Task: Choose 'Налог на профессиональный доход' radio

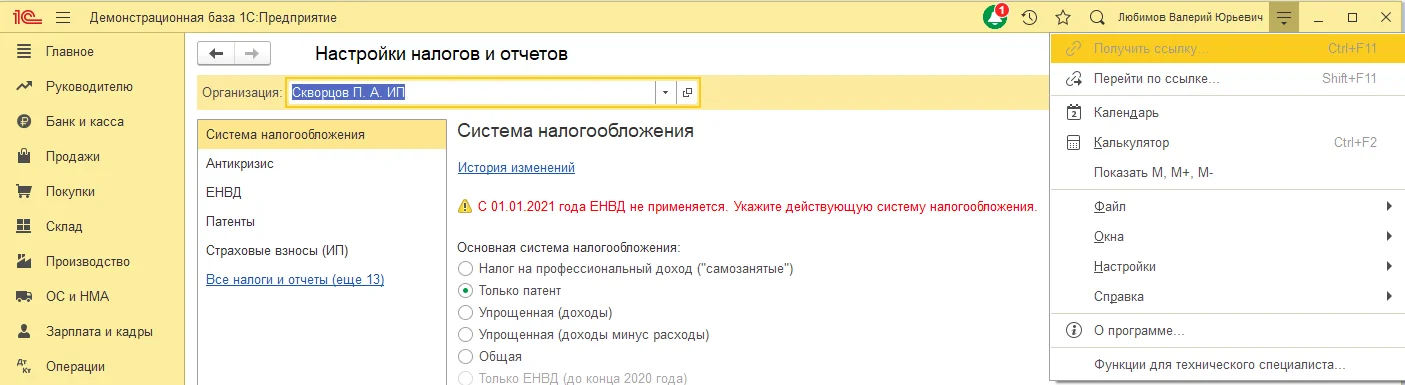Action: click(465, 268)
